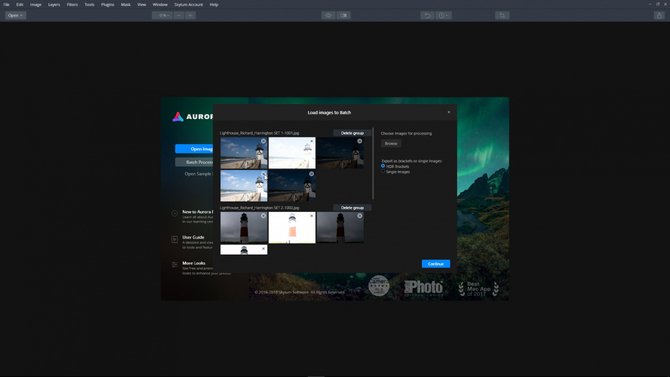Click the export share icon at toolbar right
The height and width of the screenshot is (377, 670).
click(x=659, y=15)
